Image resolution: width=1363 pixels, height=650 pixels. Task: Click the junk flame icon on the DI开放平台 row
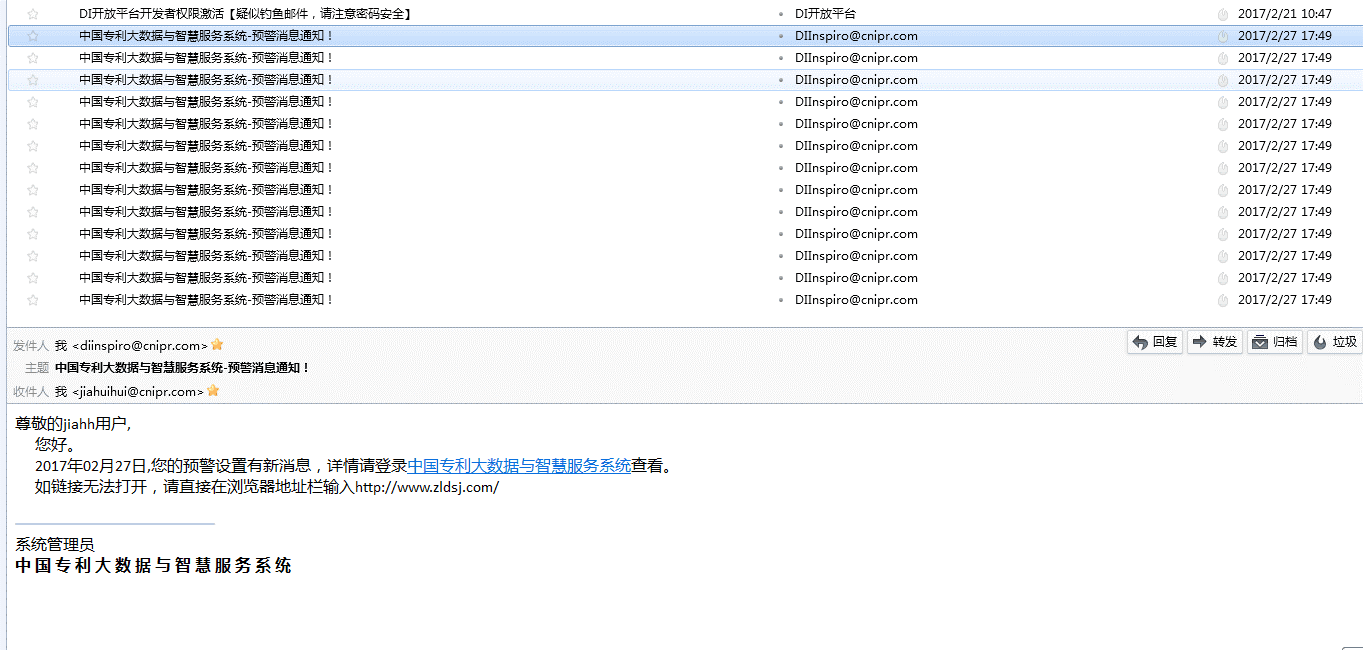point(1222,14)
